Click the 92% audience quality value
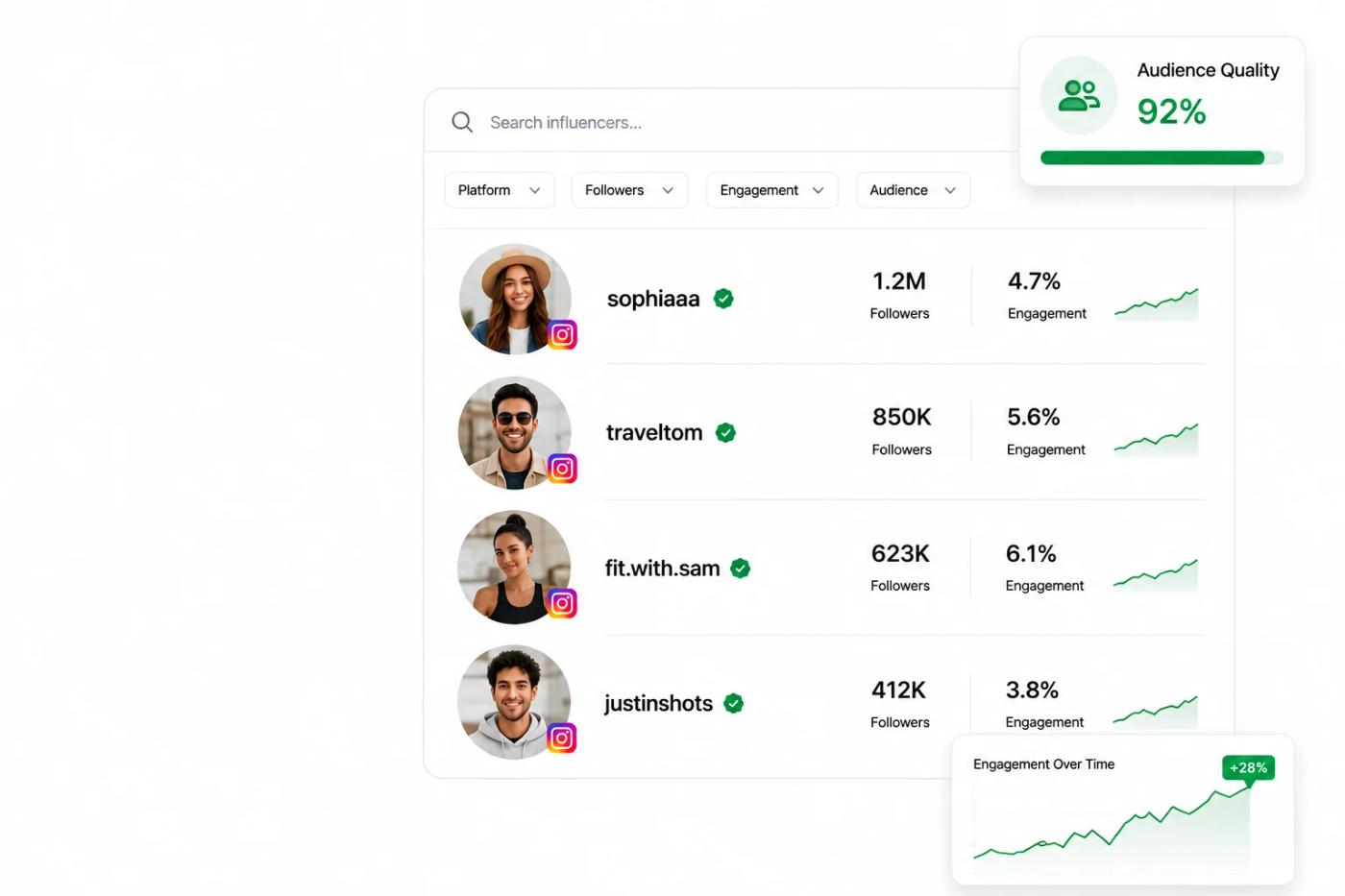 (1171, 111)
